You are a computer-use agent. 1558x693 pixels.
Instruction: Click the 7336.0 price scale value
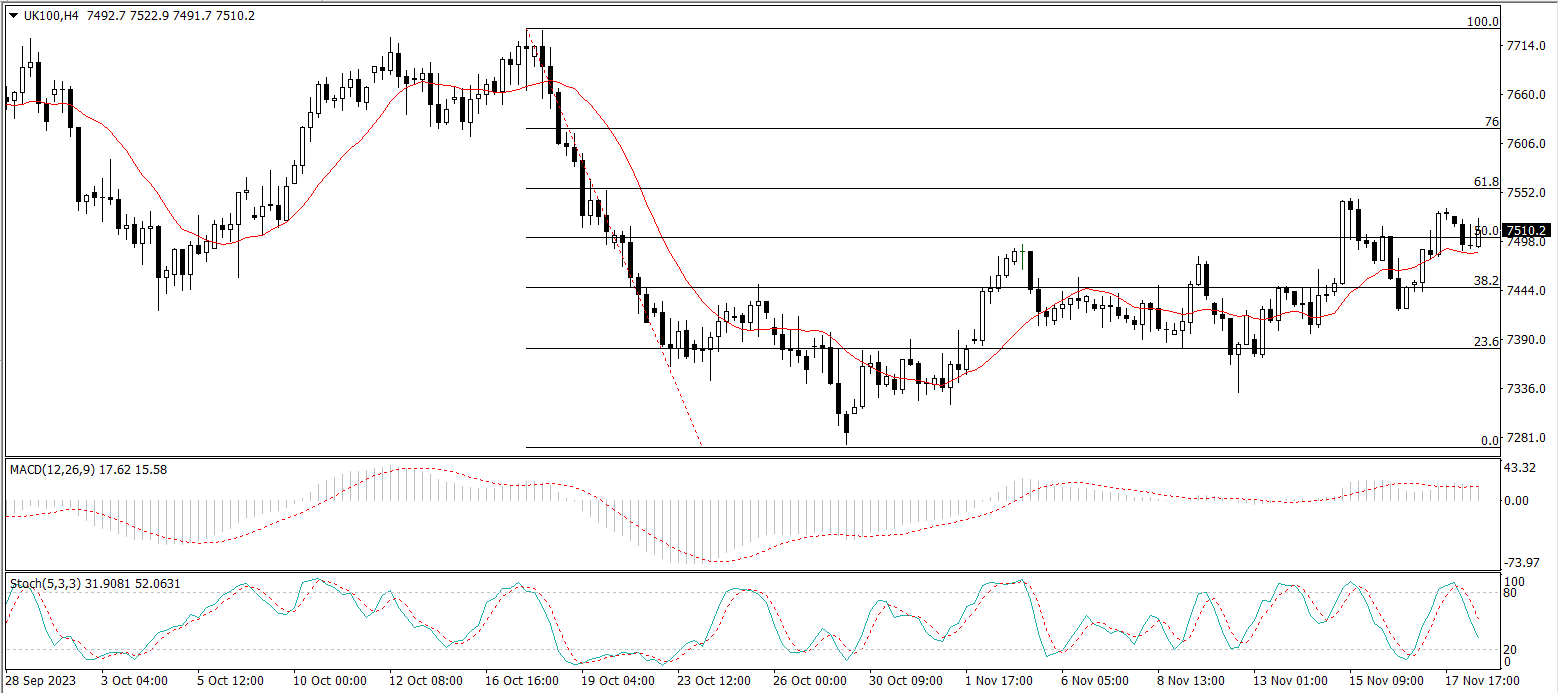tap(1525, 388)
